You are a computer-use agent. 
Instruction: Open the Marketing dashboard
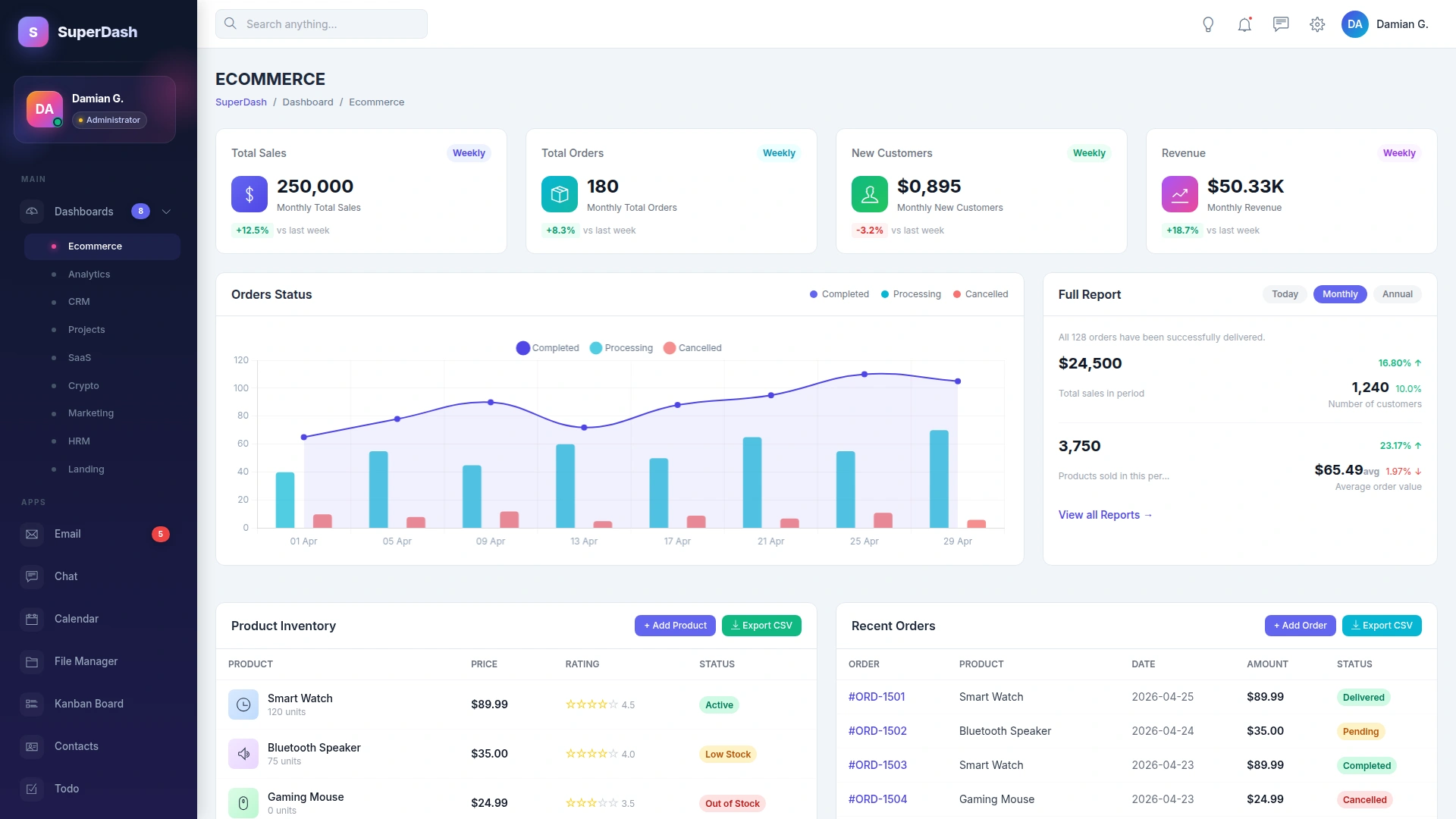pyautogui.click(x=102, y=413)
